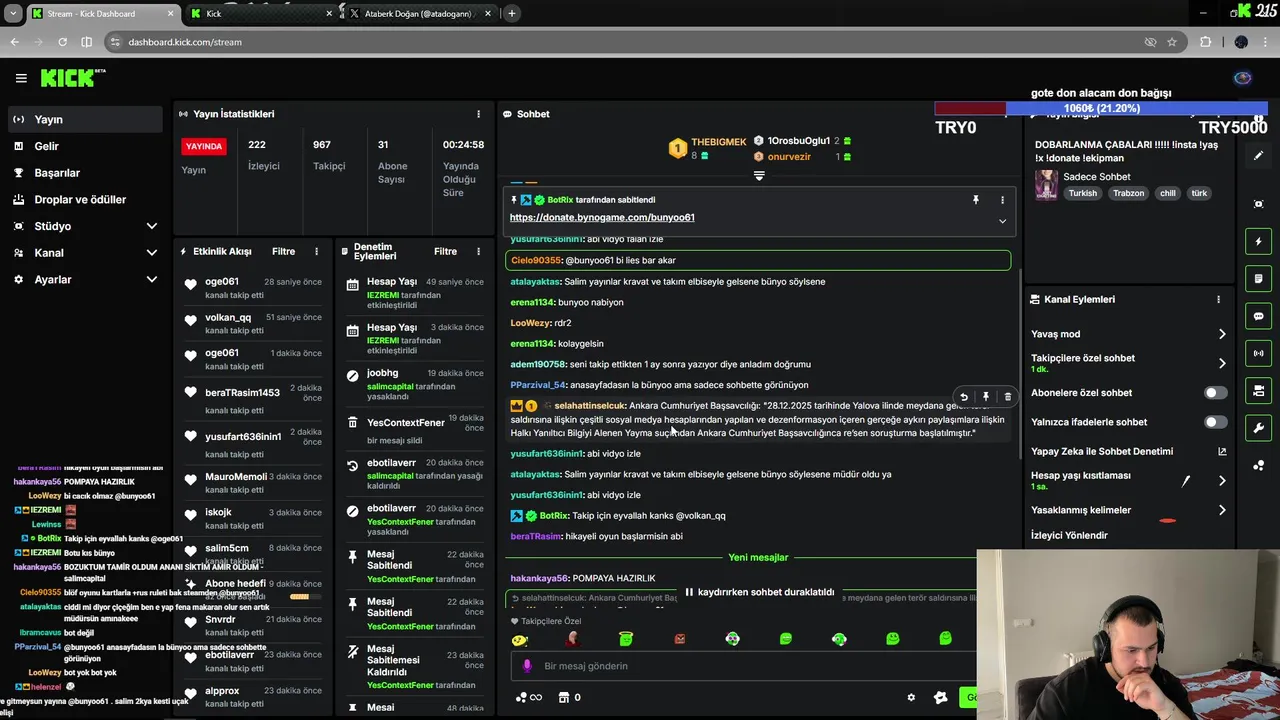Unpin the BotRix pinned message
The image size is (1280, 720).
[x=976, y=200]
